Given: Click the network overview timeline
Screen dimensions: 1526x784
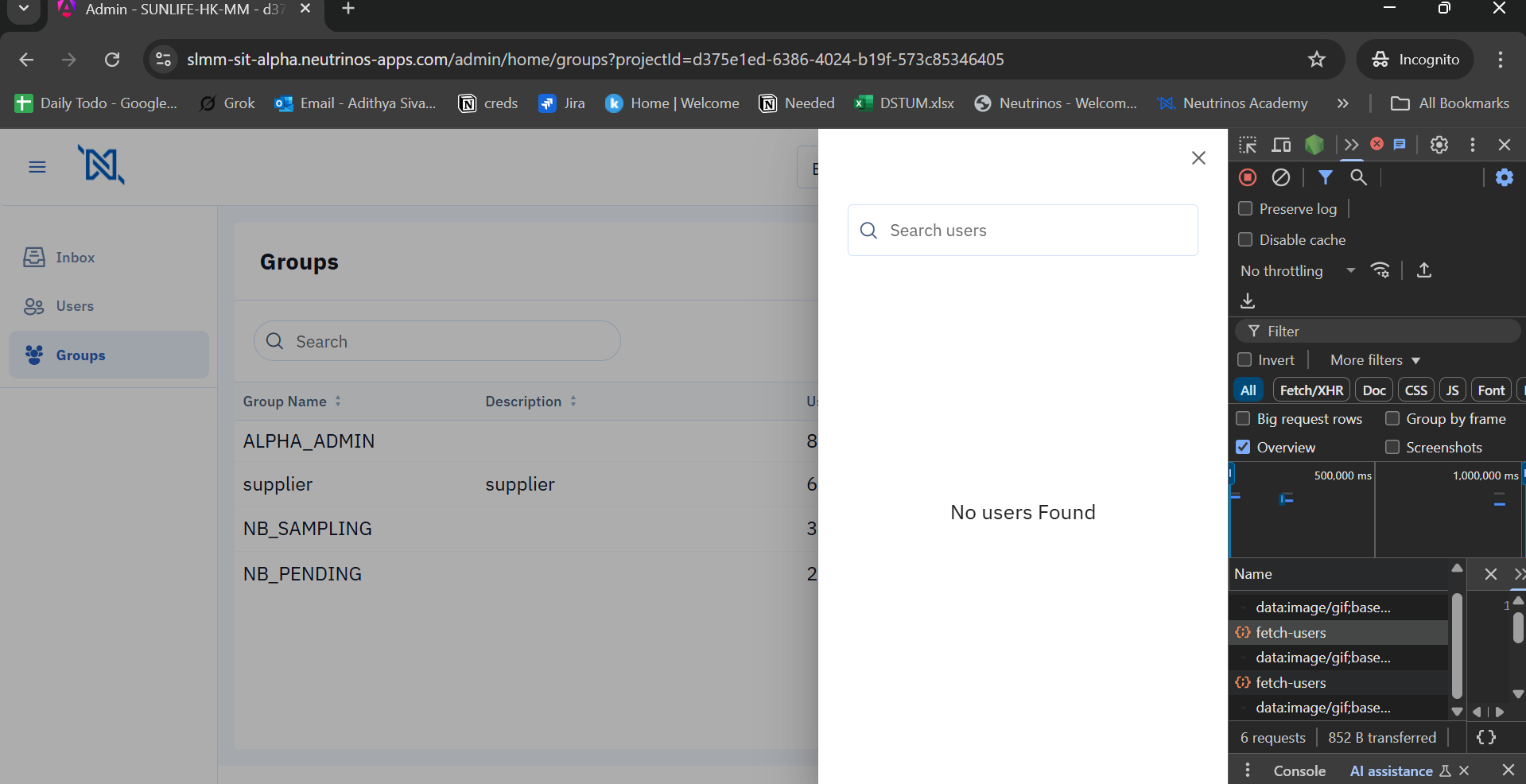Looking at the screenshot, I should (x=1377, y=510).
